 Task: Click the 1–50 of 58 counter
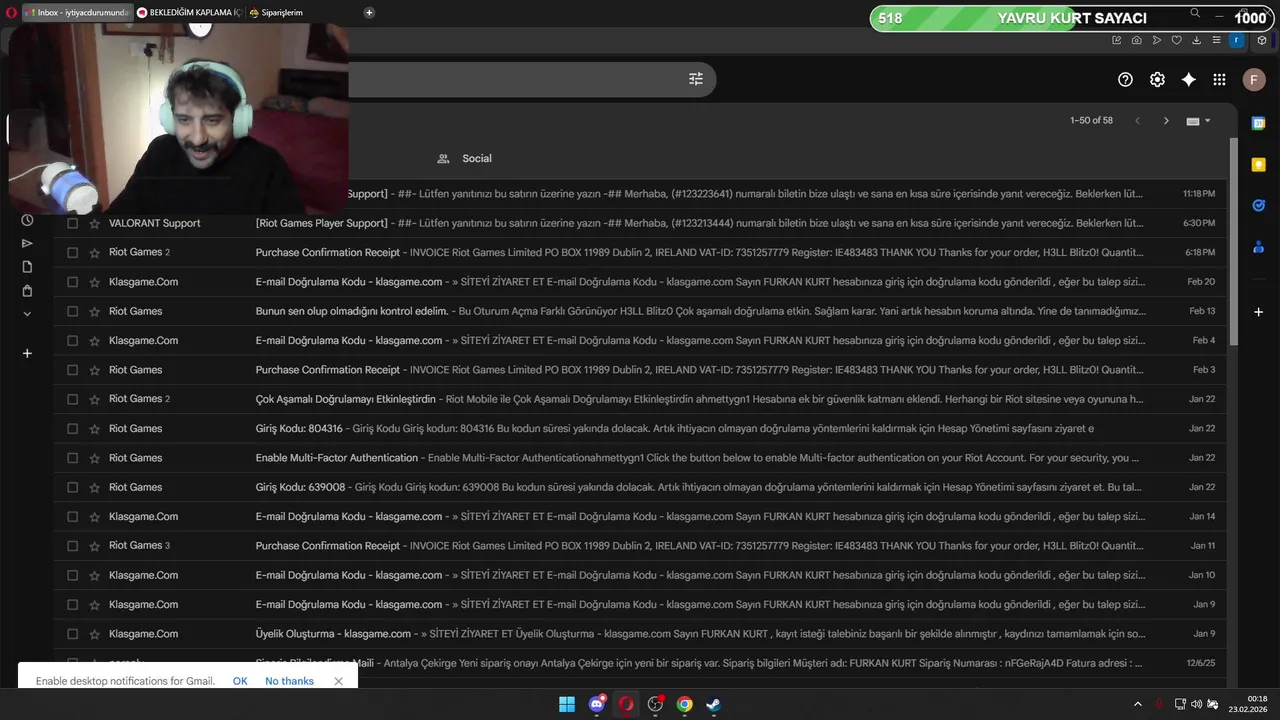(x=1091, y=121)
